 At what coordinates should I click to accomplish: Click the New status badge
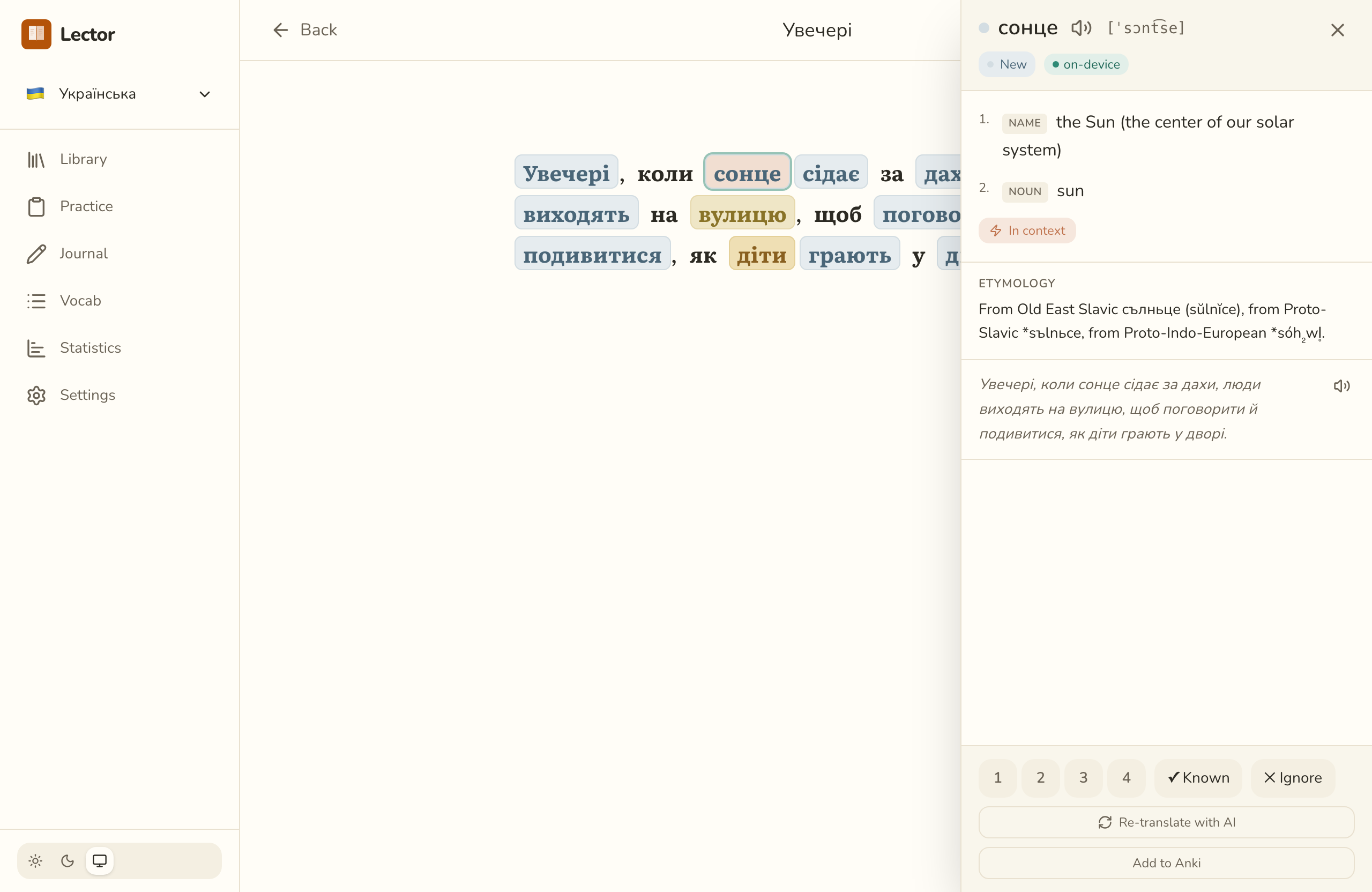[1006, 64]
